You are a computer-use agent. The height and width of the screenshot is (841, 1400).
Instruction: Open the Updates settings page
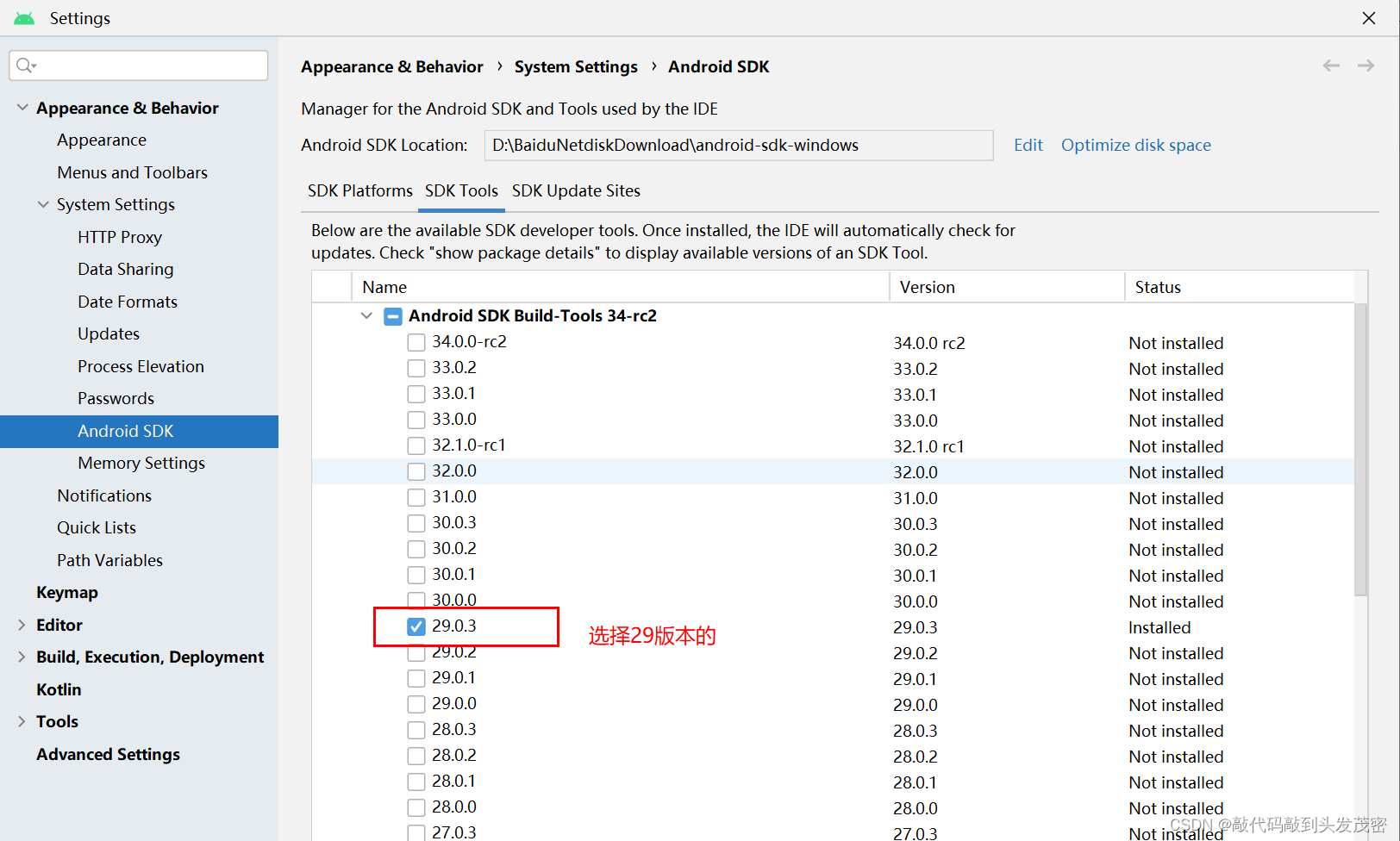click(x=109, y=333)
